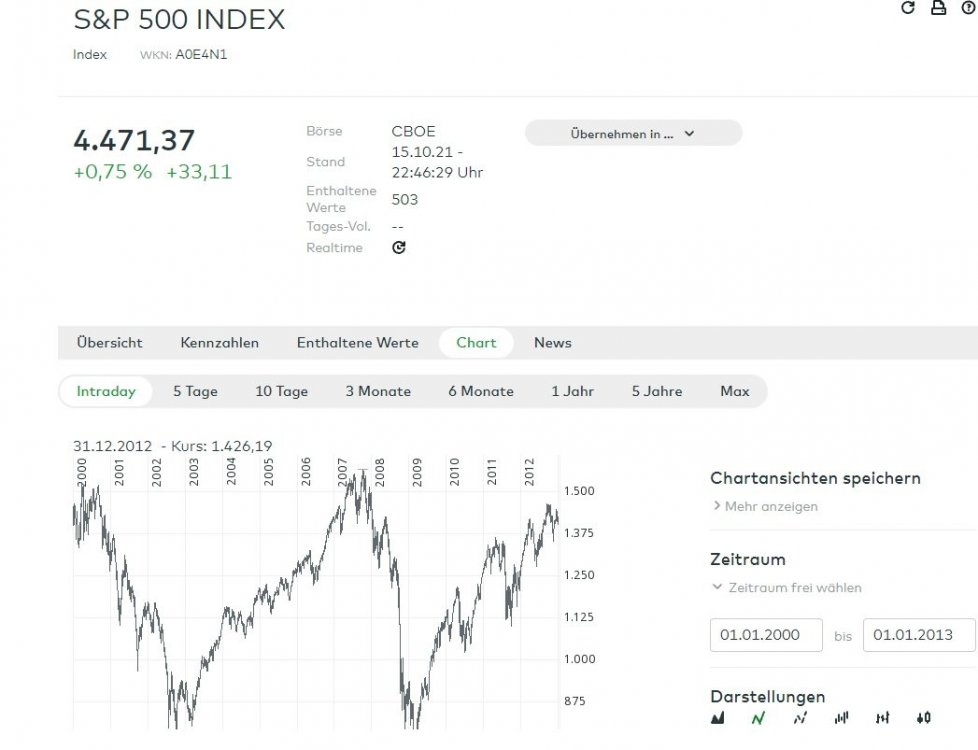
Task: Select the dashed line chart style
Action: click(x=799, y=718)
